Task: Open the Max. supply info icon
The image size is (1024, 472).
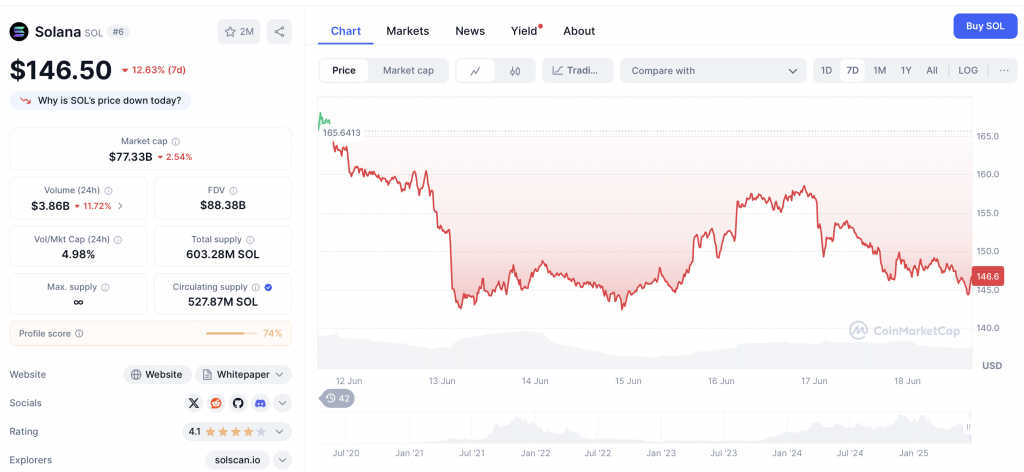Action: tap(105, 287)
